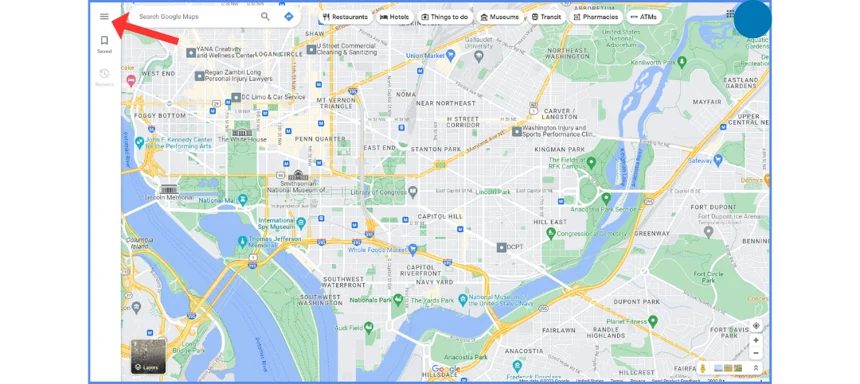Open the Recents history panel
Screen dimensions: 860x384
(104, 77)
